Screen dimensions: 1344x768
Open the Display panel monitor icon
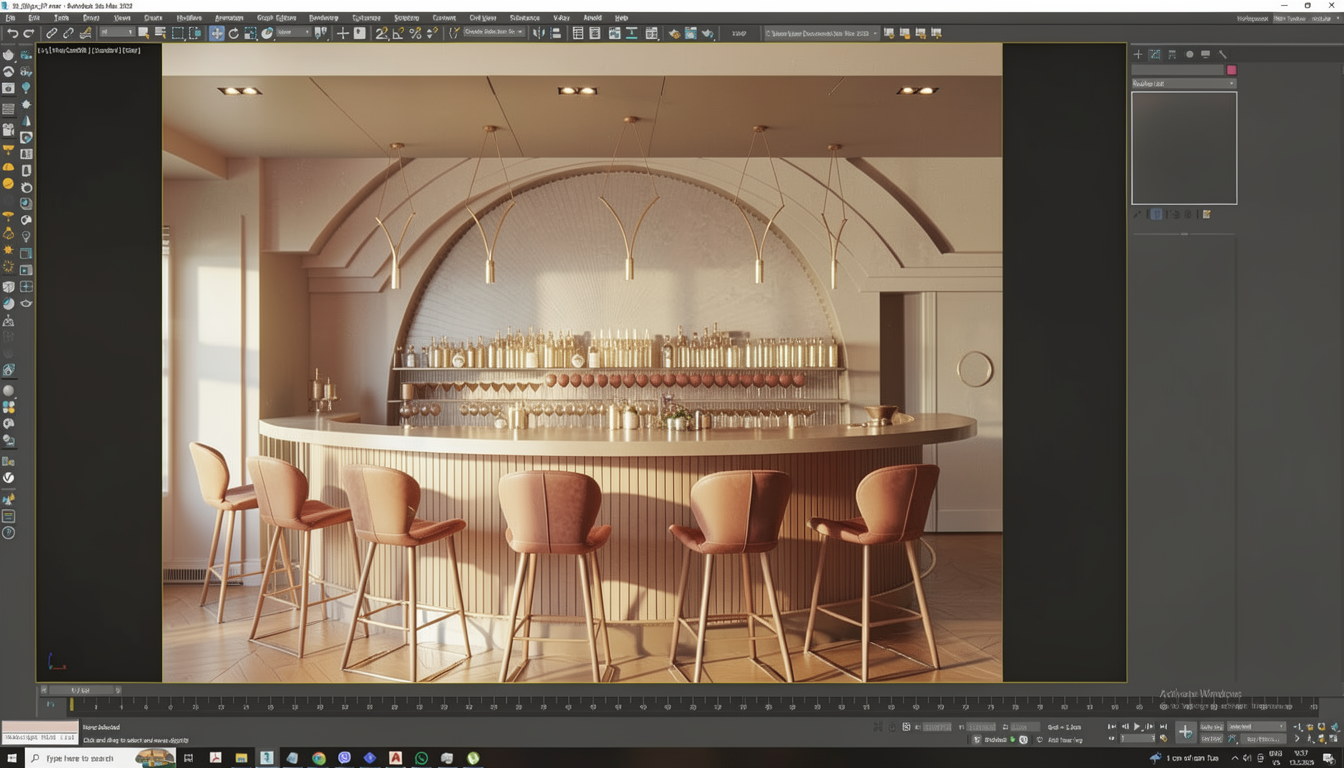pyautogui.click(x=1205, y=54)
